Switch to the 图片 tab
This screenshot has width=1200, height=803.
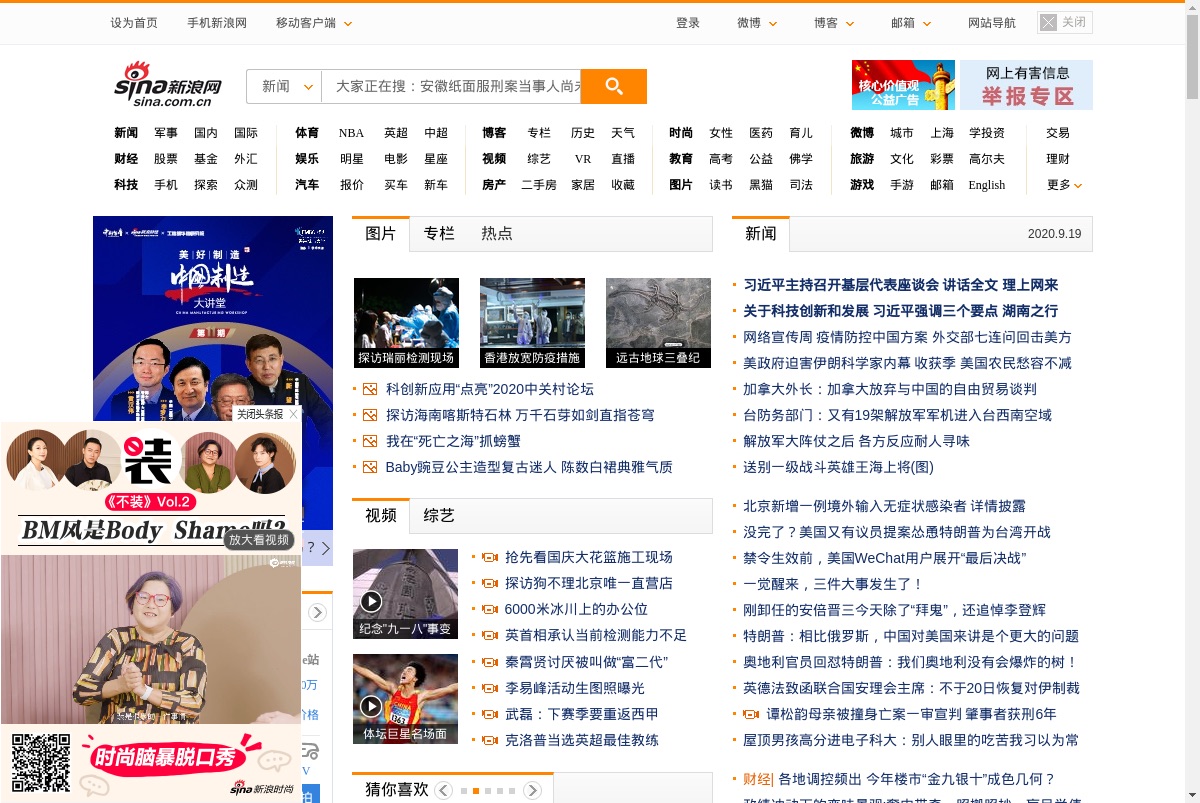(381, 233)
